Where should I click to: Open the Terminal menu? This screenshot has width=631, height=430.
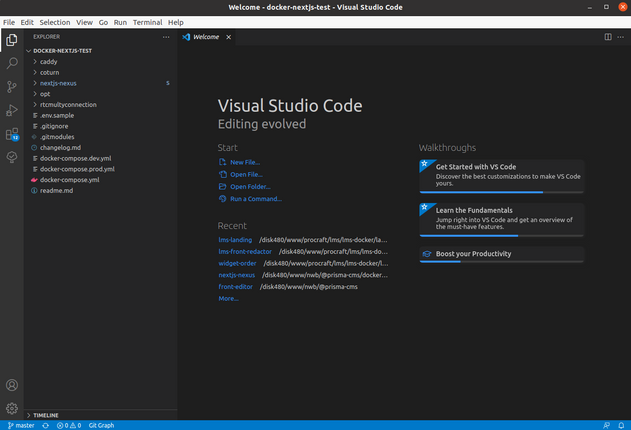(147, 23)
